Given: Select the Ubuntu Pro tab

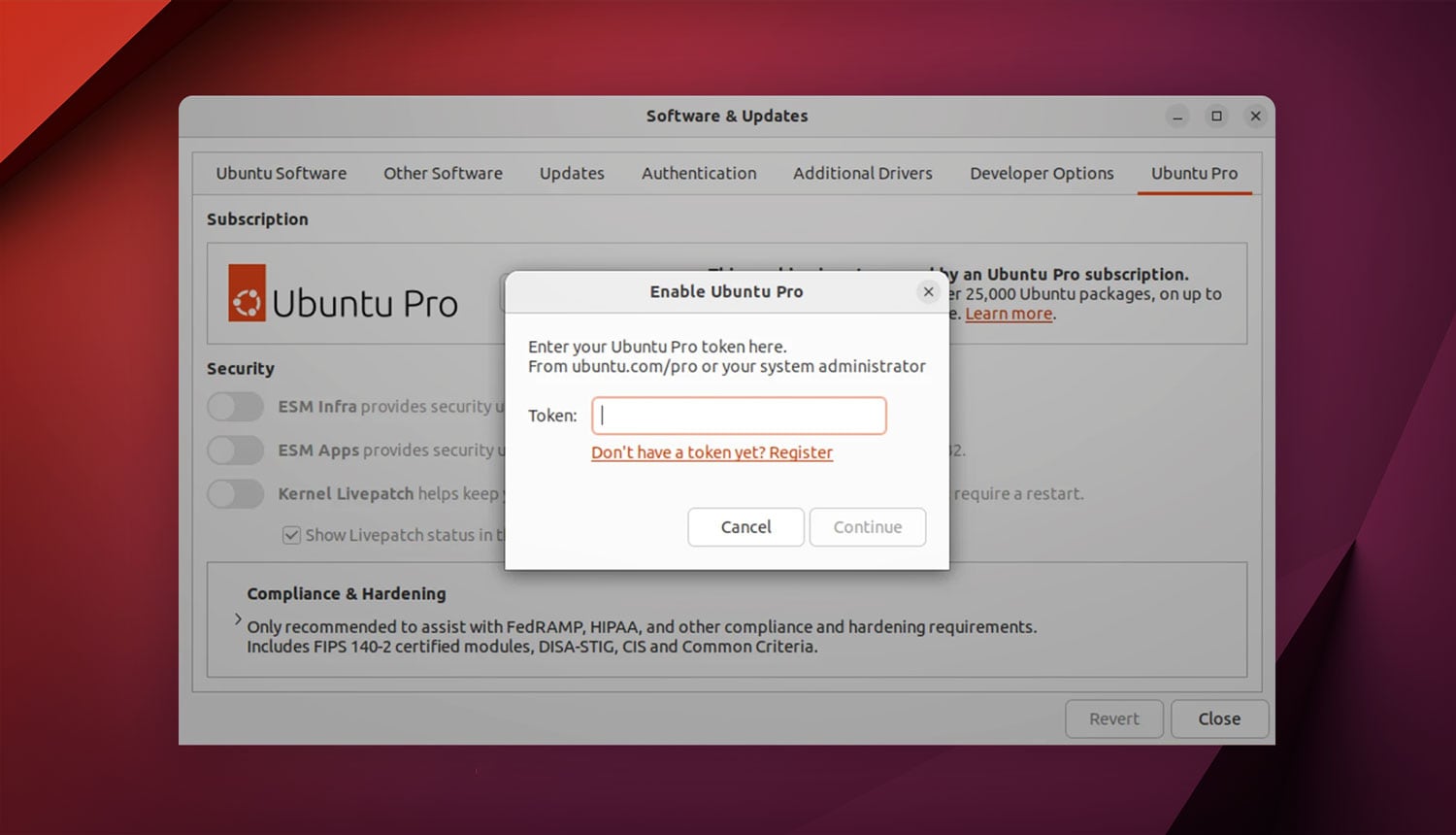Looking at the screenshot, I should tap(1194, 174).
